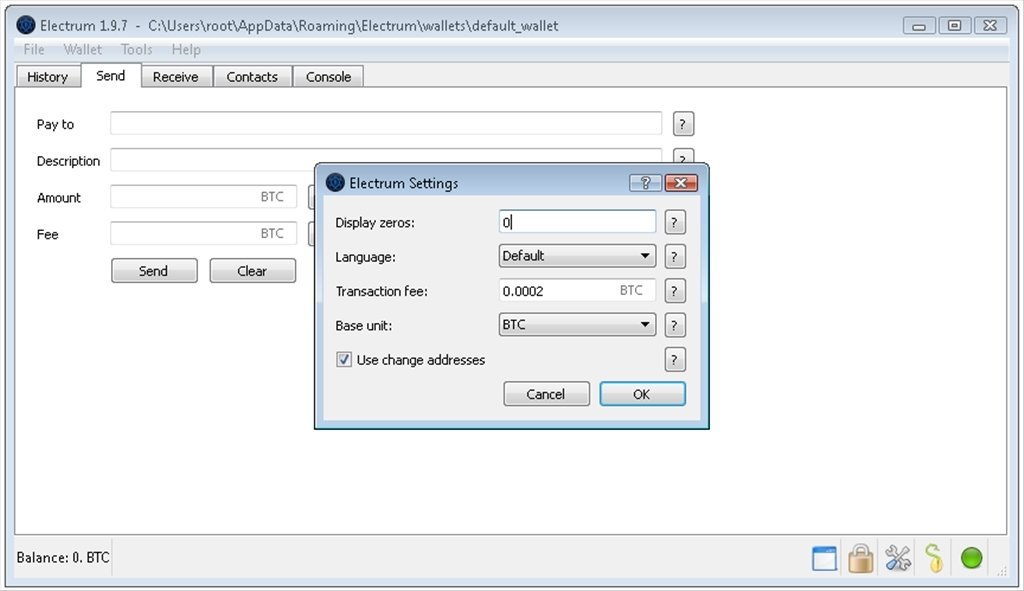Click the Electrum logo in main title bar
1024x591 pixels.
coord(25,25)
